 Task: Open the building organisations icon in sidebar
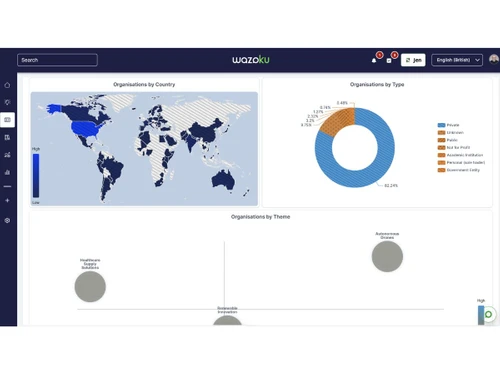click(7, 137)
